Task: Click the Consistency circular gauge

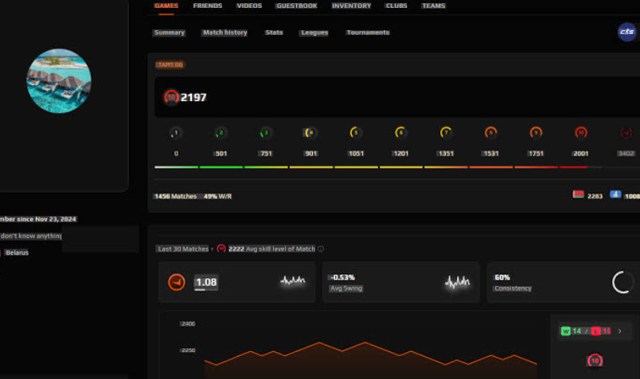Action: (623, 282)
